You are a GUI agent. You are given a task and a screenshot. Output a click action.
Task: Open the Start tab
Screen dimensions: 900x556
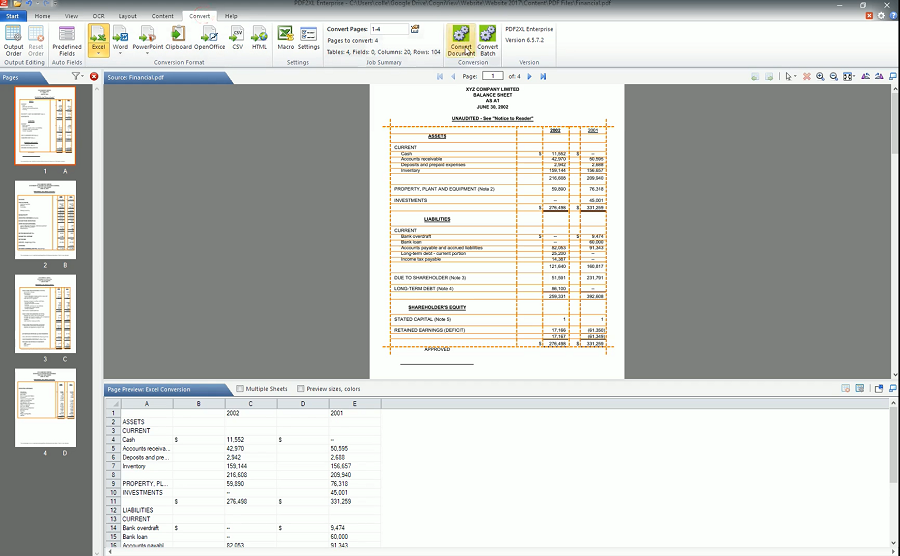(13, 16)
